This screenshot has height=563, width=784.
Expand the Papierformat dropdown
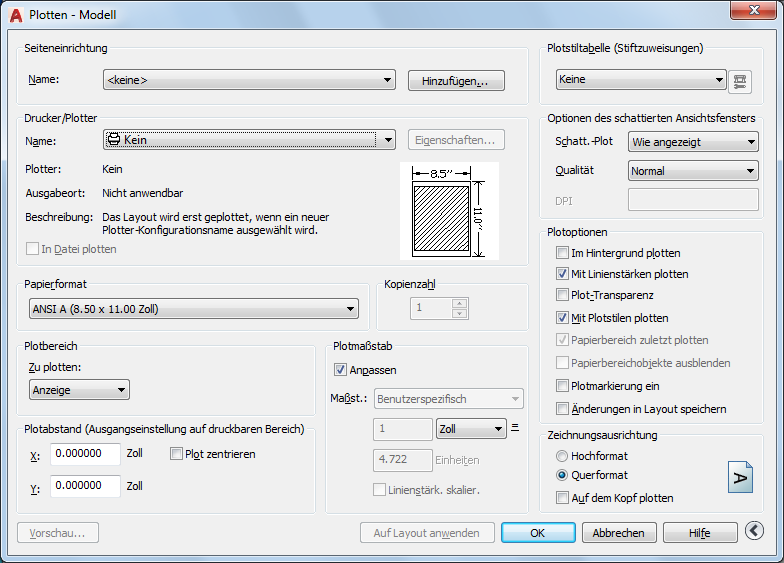[x=194, y=309]
